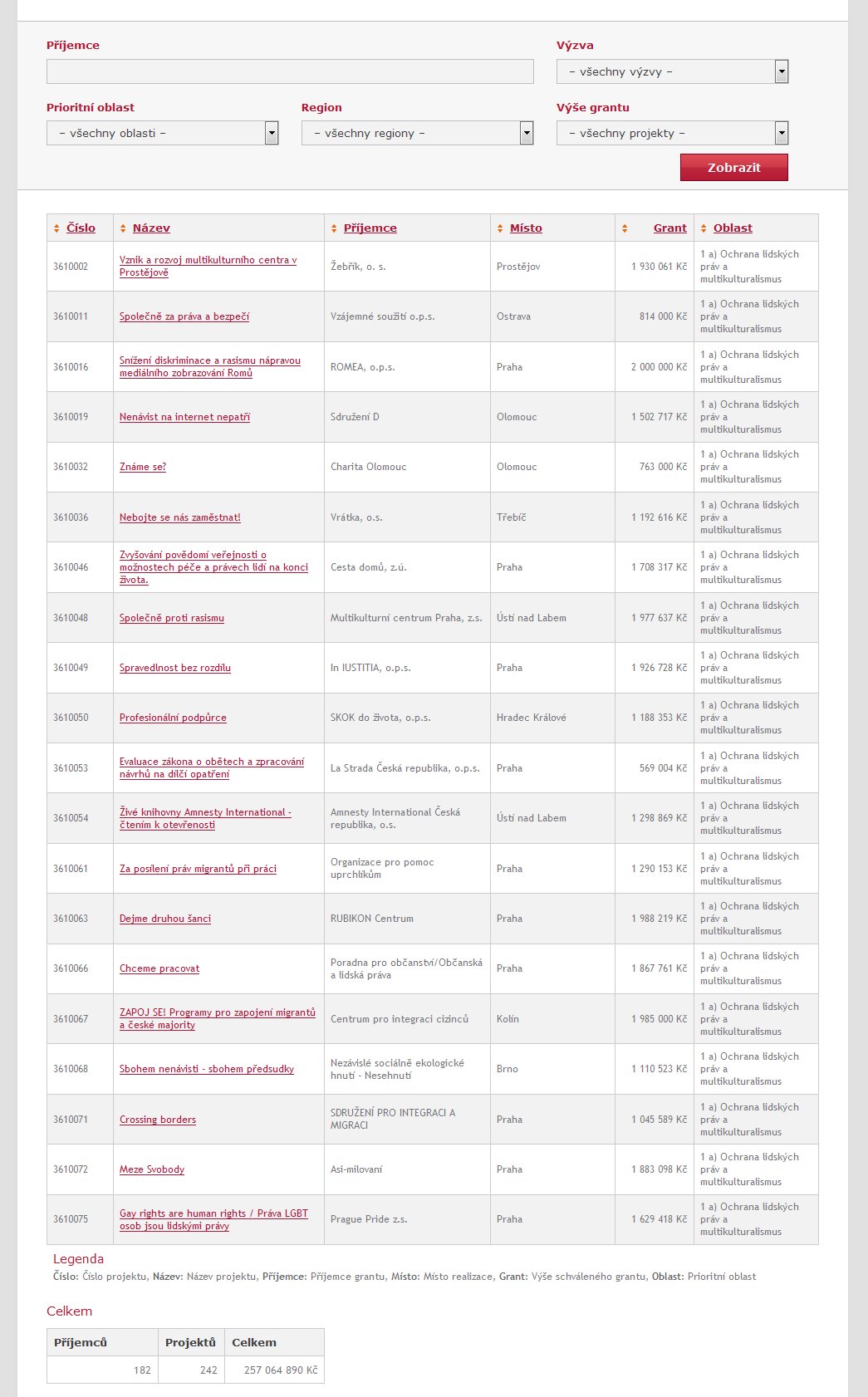Click the sort arrows beside Příjemce header
868x1397 pixels.
click(x=334, y=228)
